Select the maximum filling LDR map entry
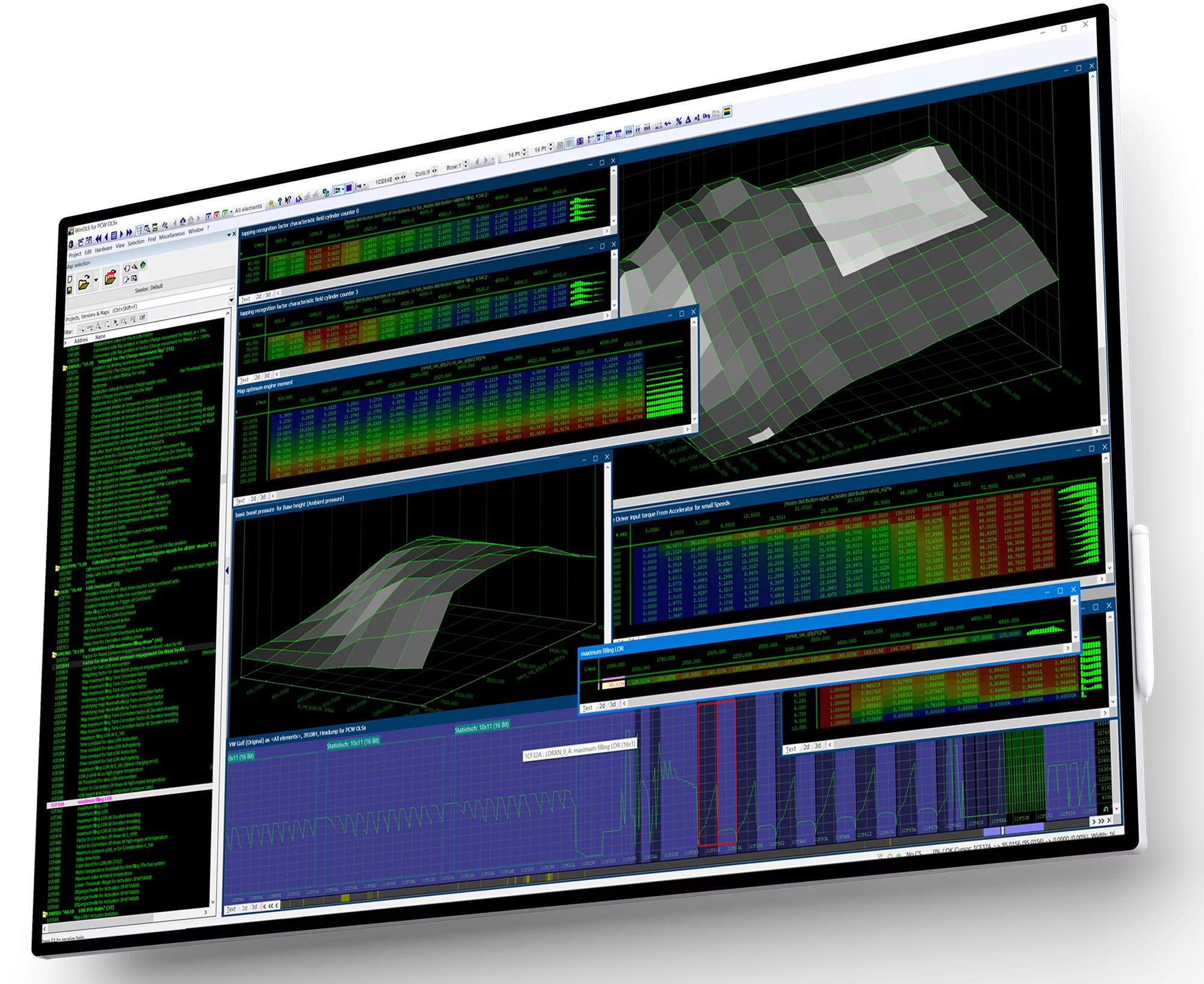 coord(95,799)
